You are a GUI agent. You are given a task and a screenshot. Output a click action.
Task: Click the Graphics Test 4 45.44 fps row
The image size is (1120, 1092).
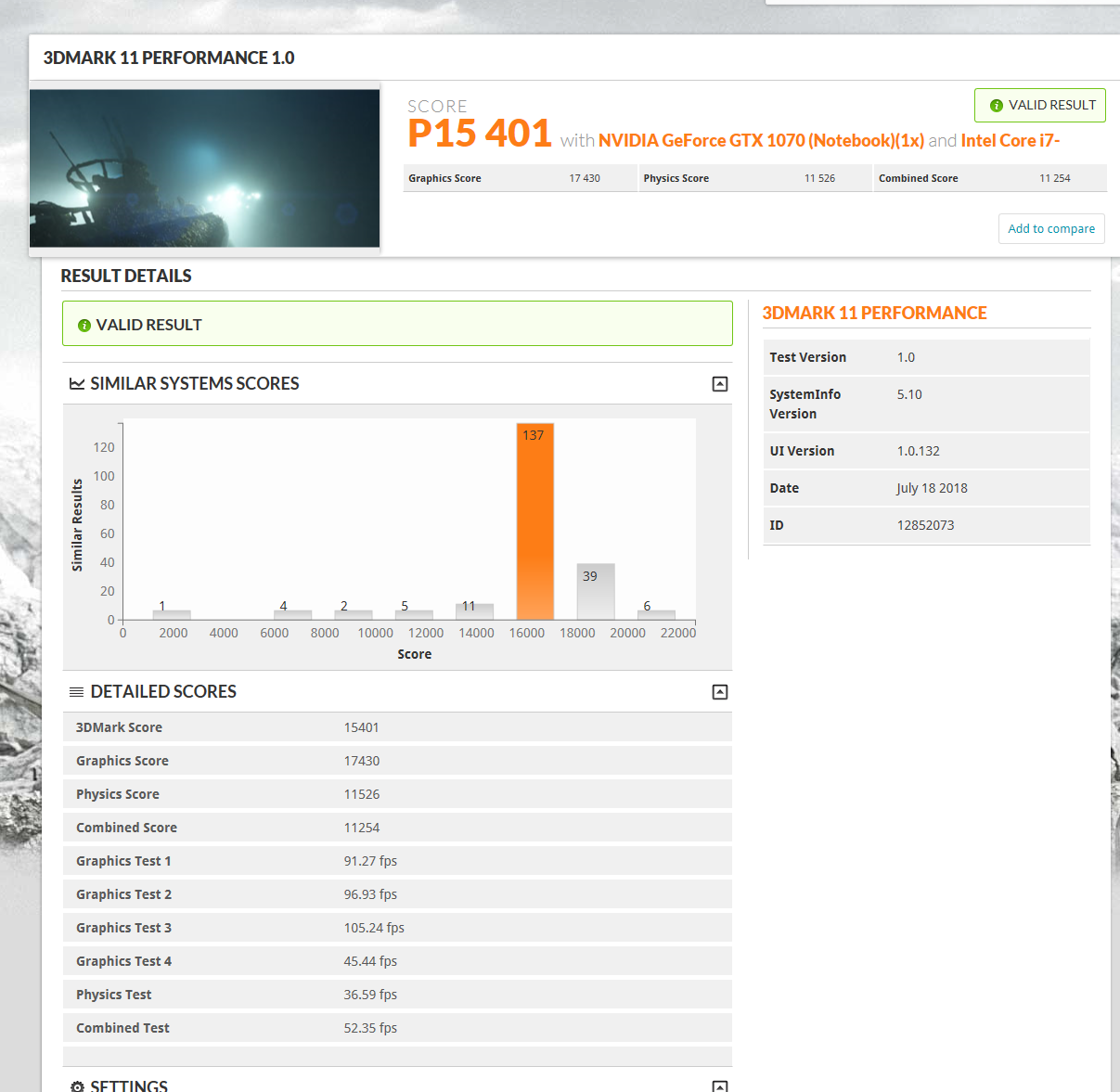pyautogui.click(x=397, y=961)
